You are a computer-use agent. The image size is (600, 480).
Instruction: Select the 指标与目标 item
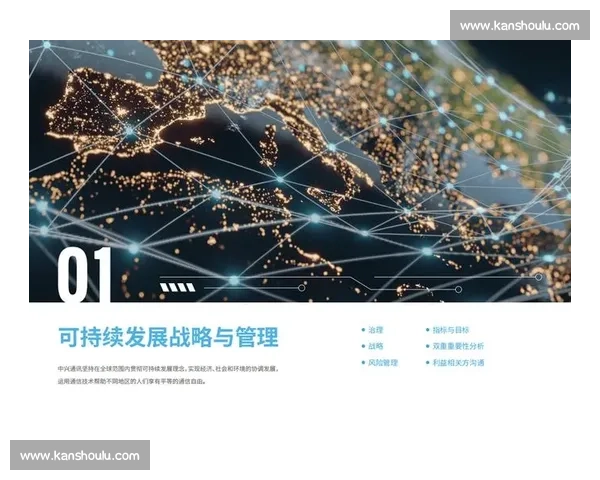(451, 330)
